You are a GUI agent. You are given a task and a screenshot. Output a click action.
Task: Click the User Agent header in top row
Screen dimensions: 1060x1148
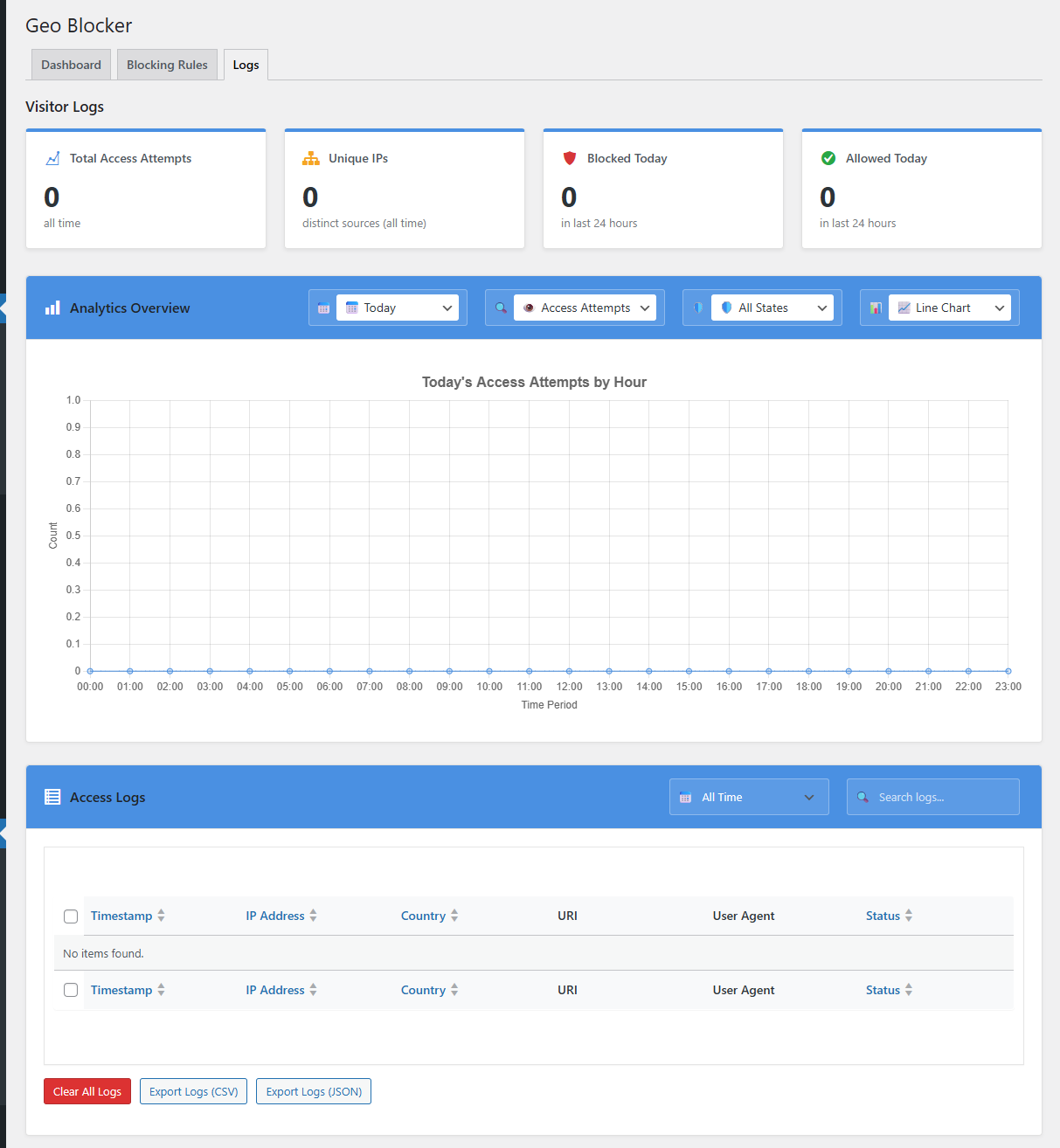[744, 916]
